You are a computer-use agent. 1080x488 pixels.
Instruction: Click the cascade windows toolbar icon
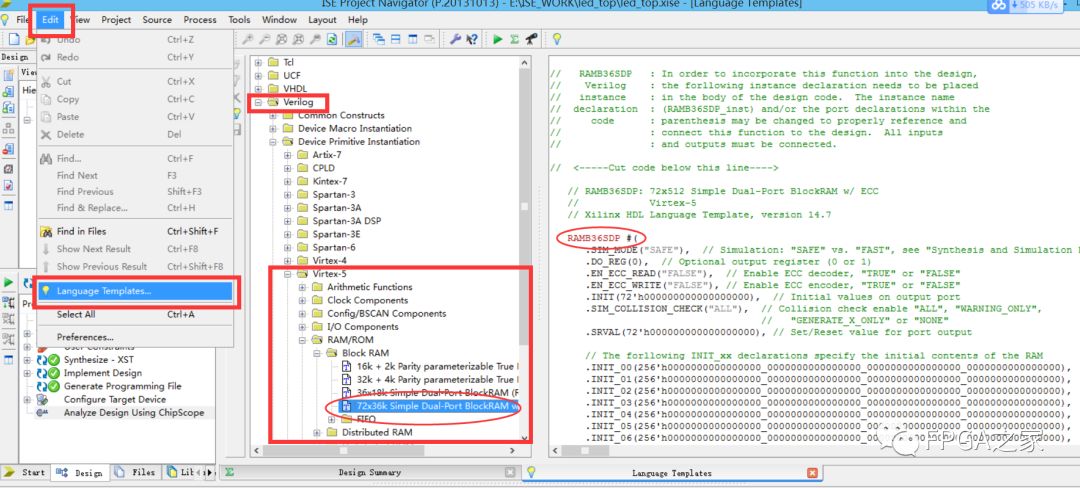(x=379, y=39)
